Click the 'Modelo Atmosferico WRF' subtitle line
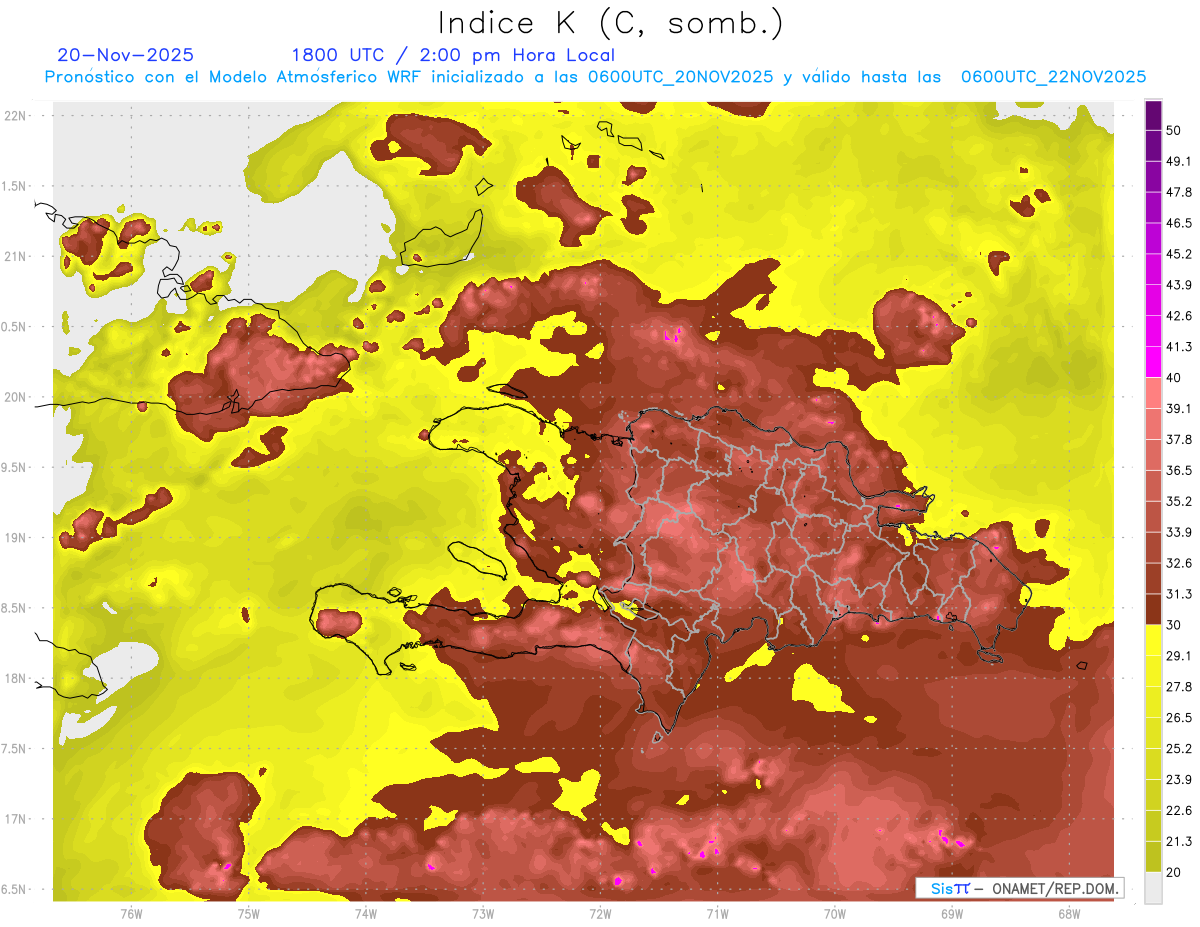 pos(595,77)
